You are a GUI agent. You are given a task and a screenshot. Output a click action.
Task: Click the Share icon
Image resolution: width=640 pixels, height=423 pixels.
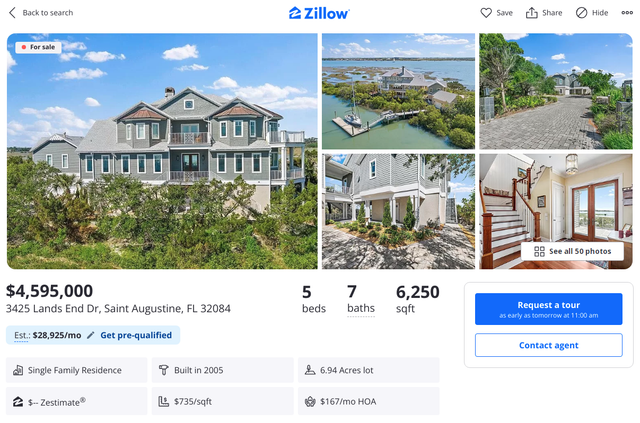[532, 13]
